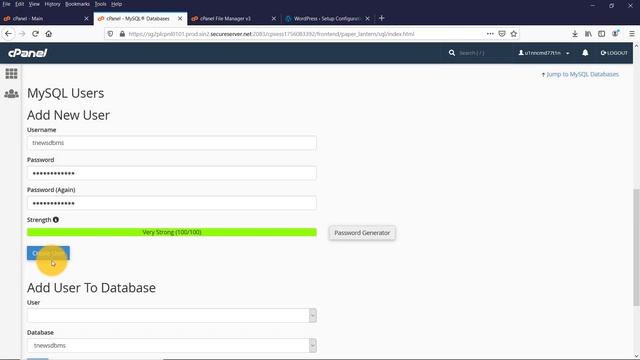Viewport: 640px width, 360px height.
Task: Click the cPanel logo
Action: (27, 53)
